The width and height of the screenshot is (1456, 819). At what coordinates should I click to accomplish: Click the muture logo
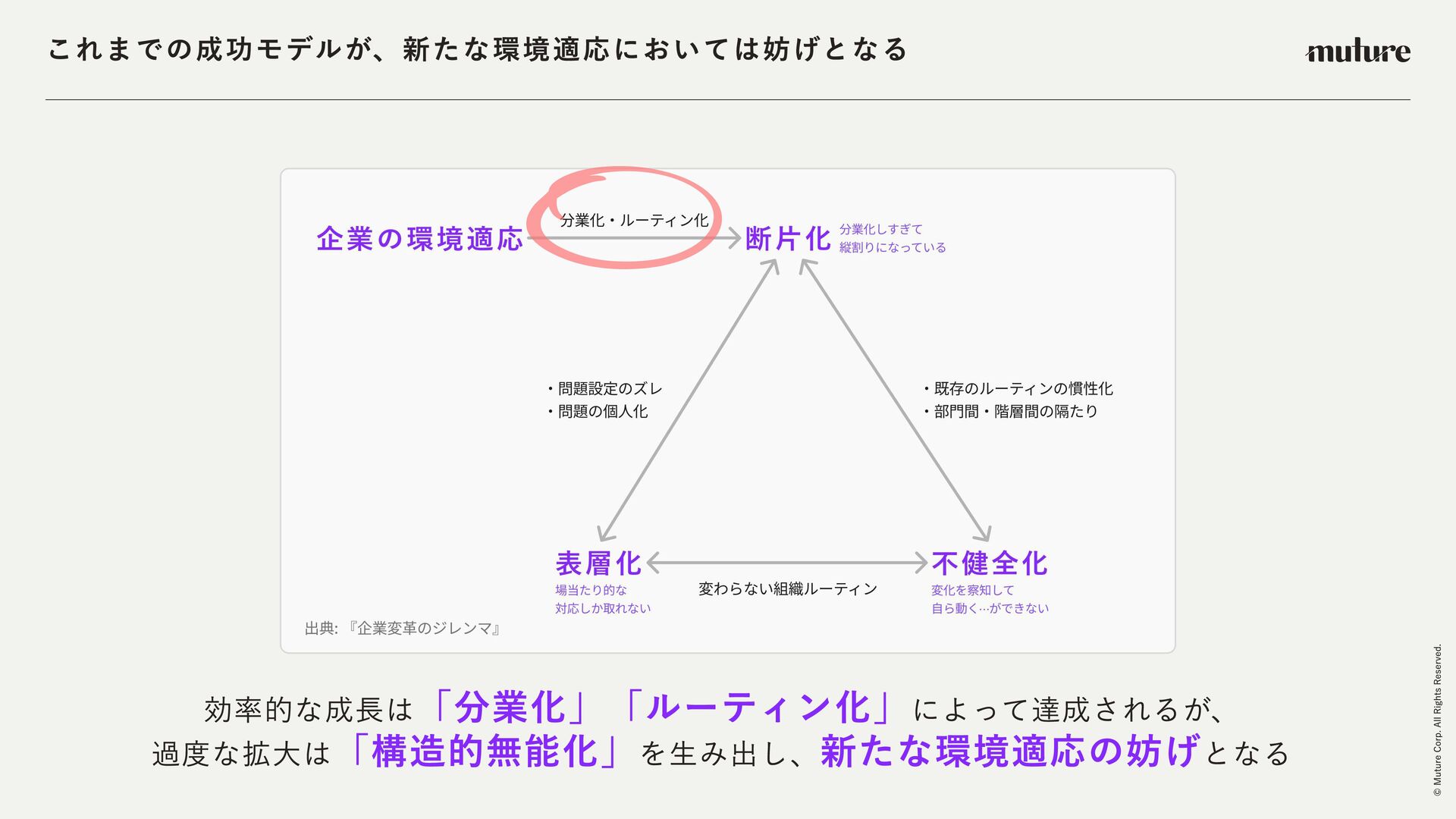1357,52
